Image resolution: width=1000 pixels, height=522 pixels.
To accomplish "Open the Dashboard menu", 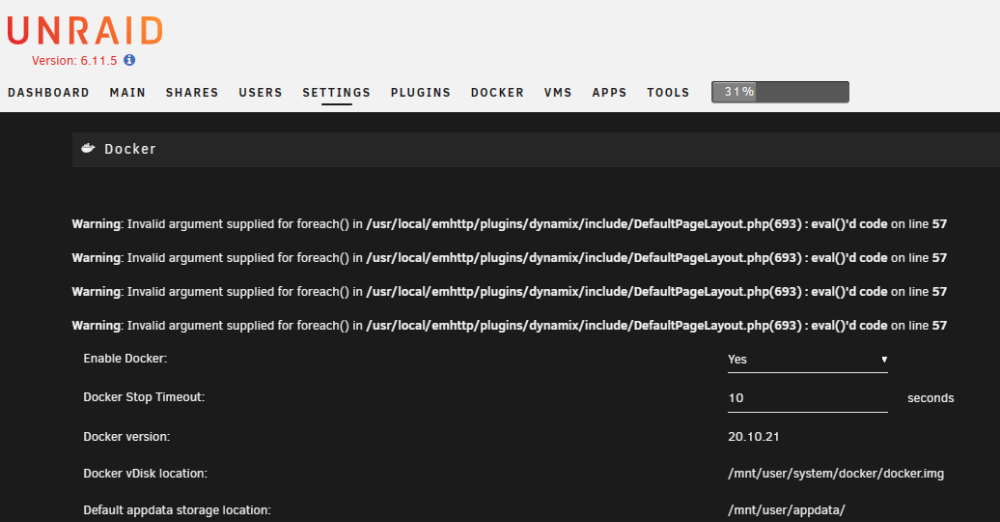I will pyautogui.click(x=48, y=93).
